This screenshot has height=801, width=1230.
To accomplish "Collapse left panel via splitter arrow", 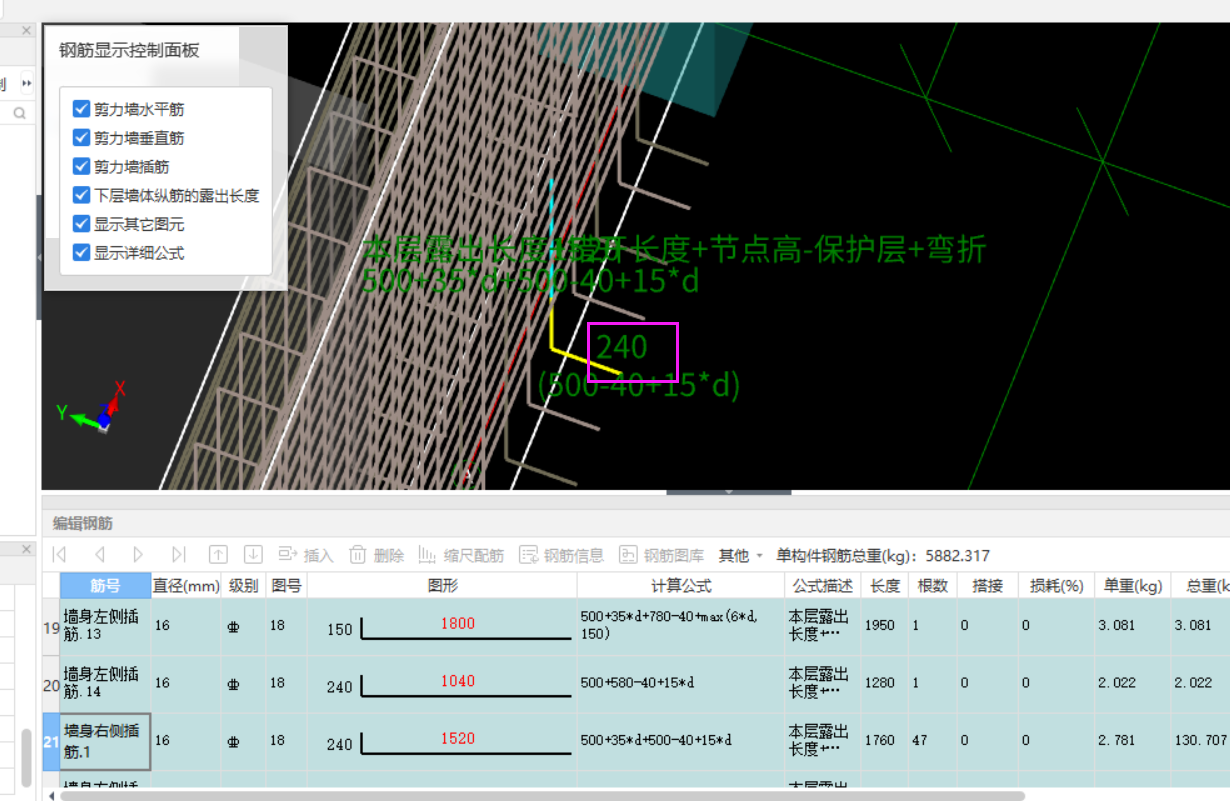I will [40, 257].
